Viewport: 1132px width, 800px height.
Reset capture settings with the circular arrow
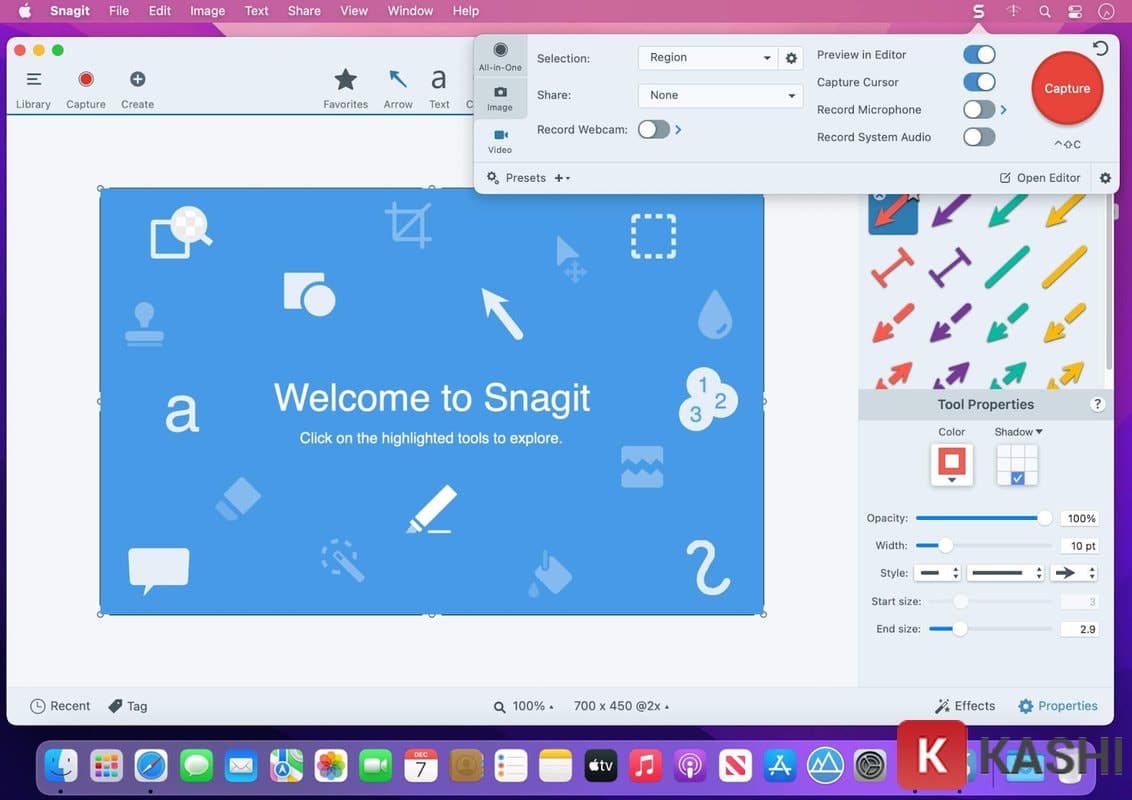pyautogui.click(x=1100, y=48)
